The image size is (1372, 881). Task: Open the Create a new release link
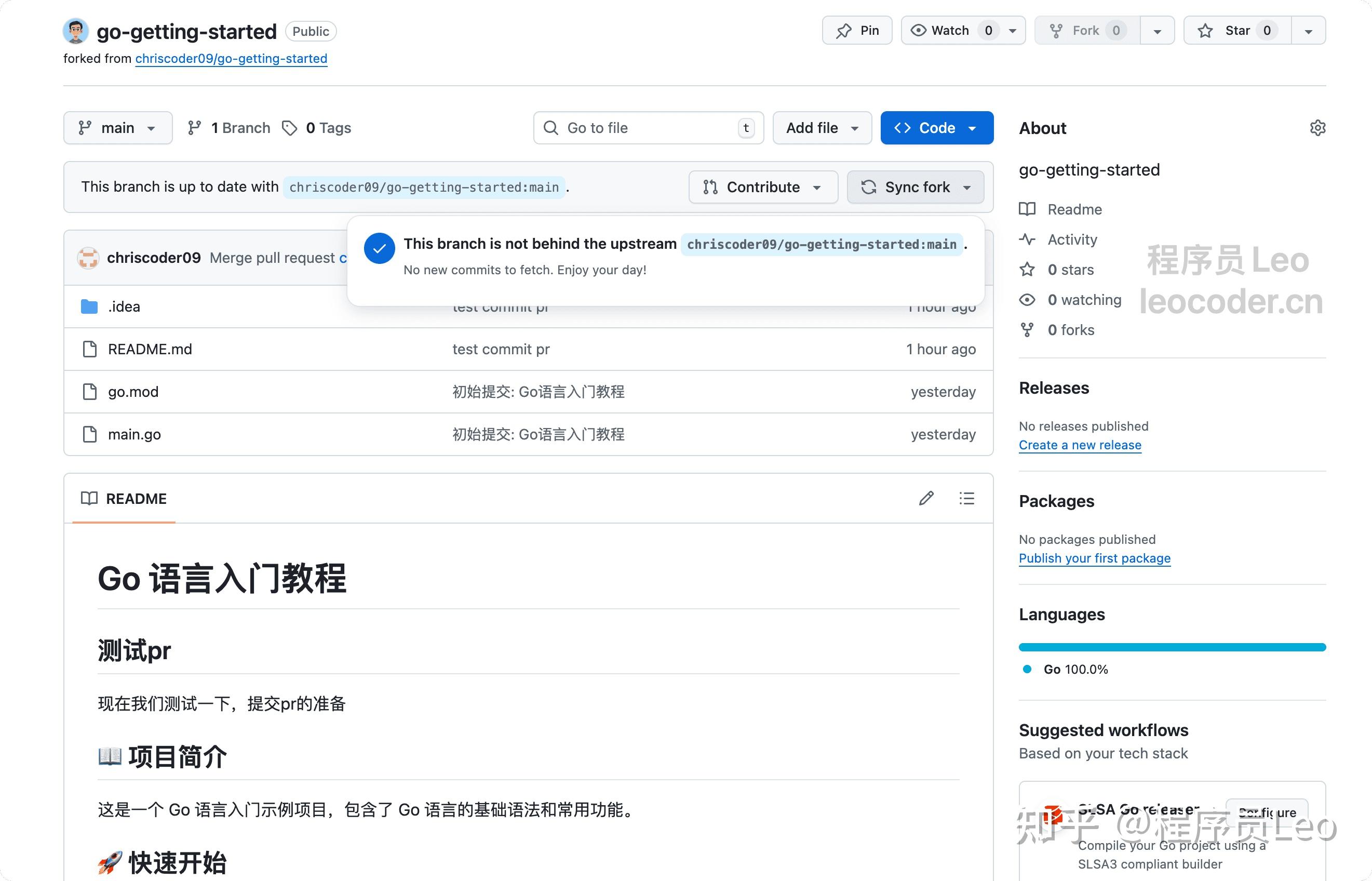click(x=1080, y=445)
